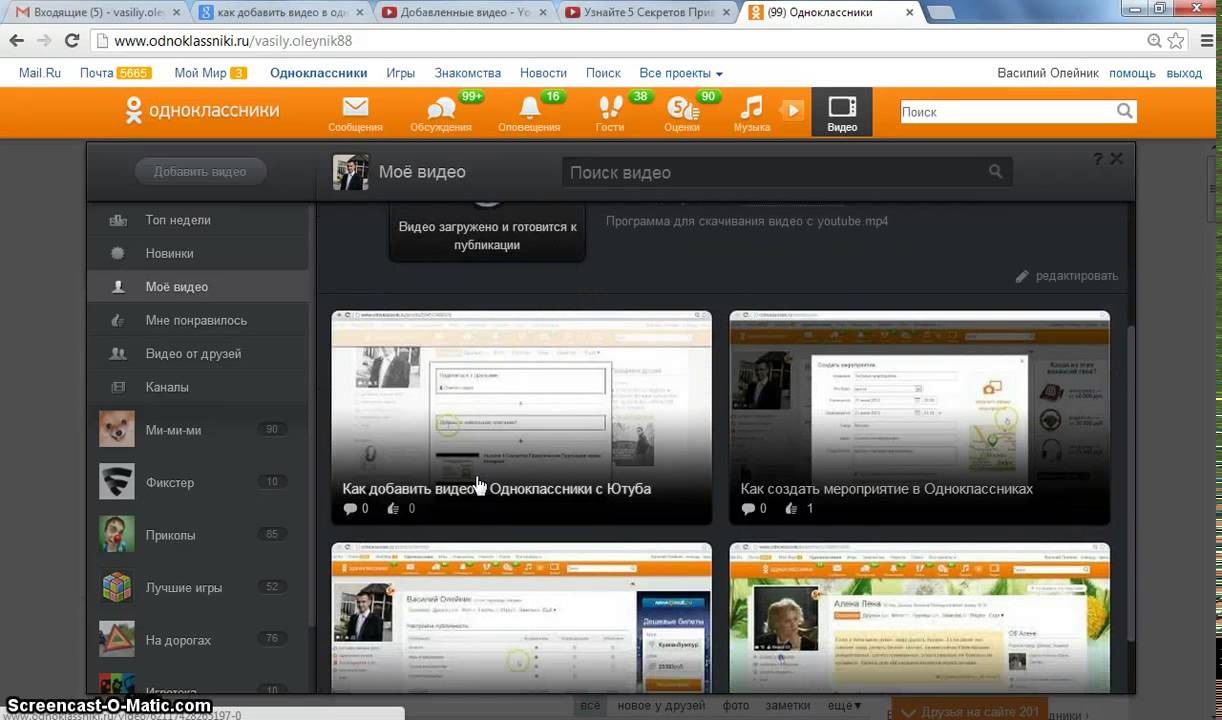The height and width of the screenshot is (720, 1222).
Task: Expand the ещё menu at bottom
Action: tap(844, 706)
